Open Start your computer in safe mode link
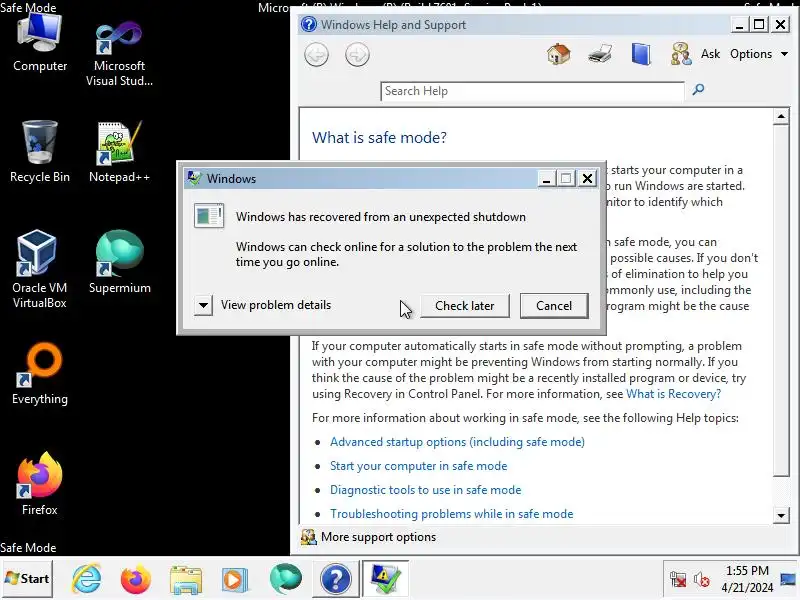 [x=418, y=466]
